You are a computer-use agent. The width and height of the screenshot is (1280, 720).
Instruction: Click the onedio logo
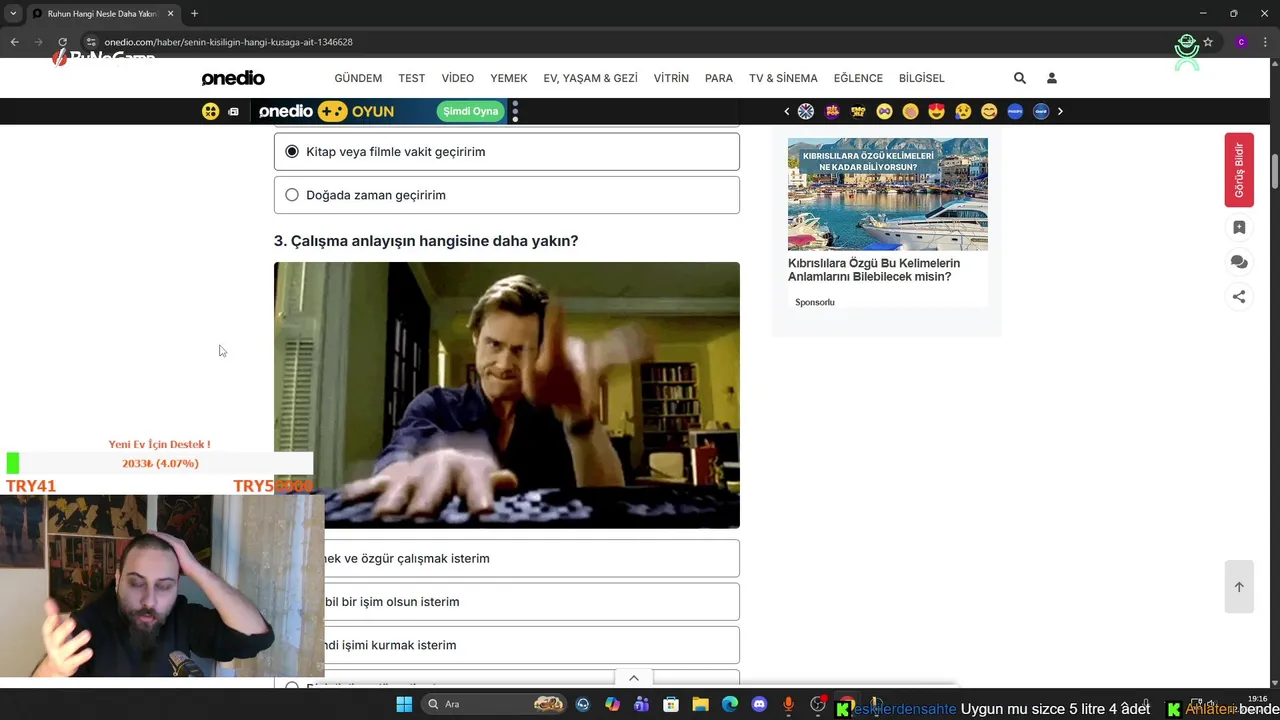tap(233, 78)
